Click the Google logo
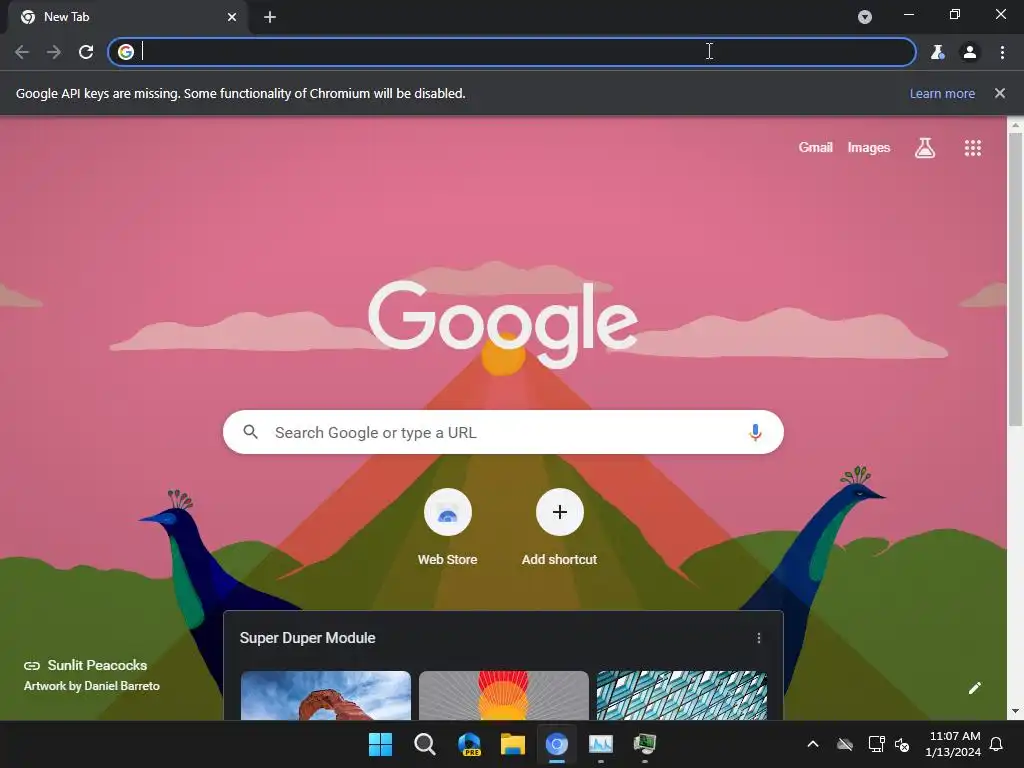This screenshot has width=1024, height=768. point(503,324)
